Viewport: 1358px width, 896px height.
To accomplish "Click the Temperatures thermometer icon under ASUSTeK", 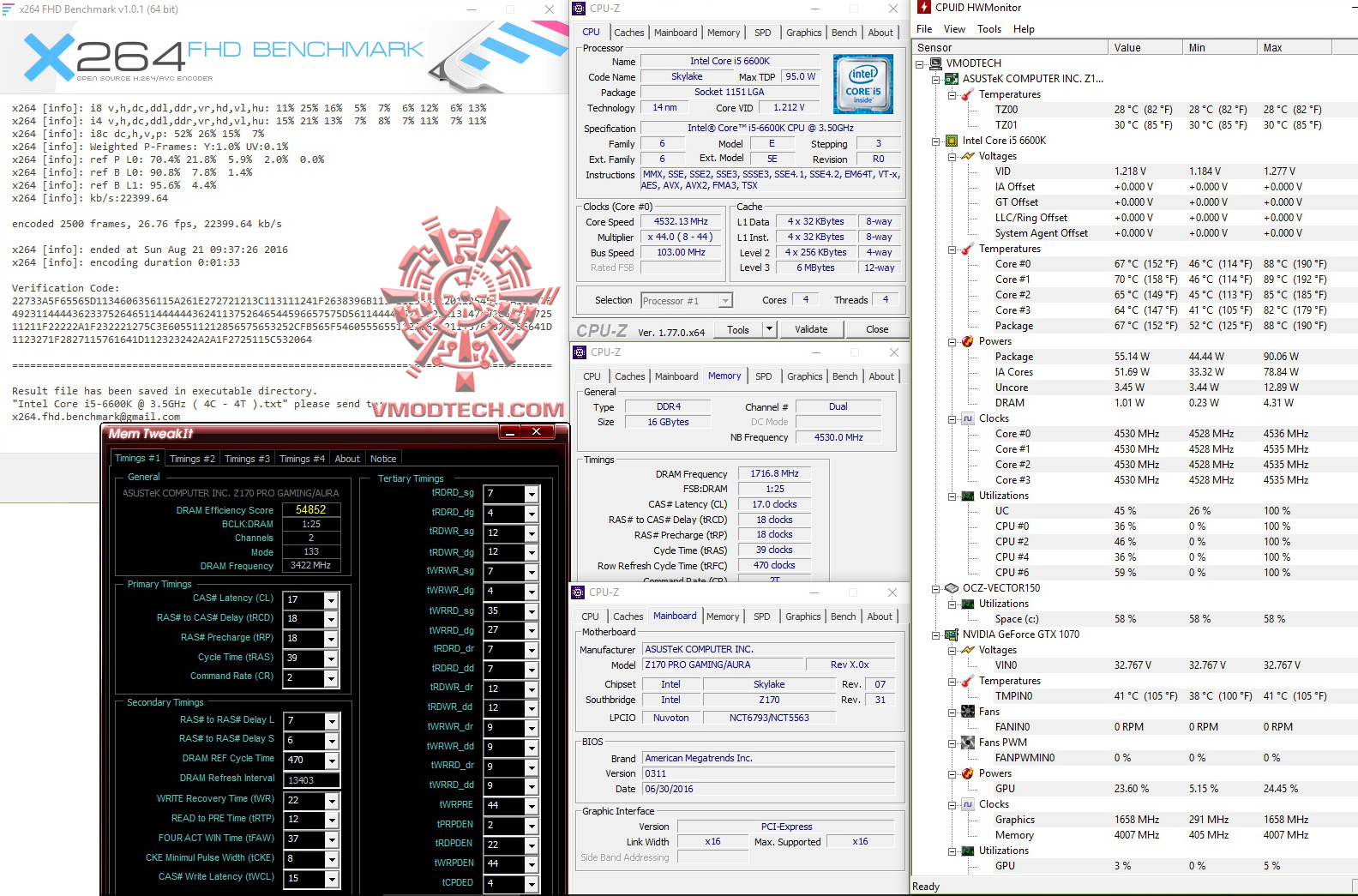I will point(968,94).
